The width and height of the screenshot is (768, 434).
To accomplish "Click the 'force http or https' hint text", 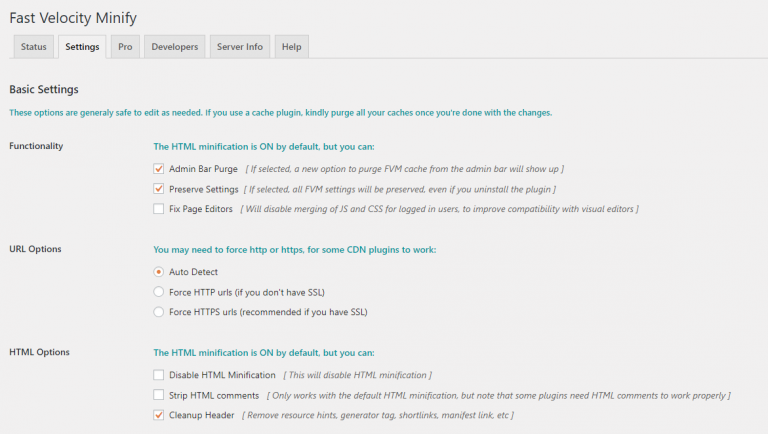I will click(294, 250).
